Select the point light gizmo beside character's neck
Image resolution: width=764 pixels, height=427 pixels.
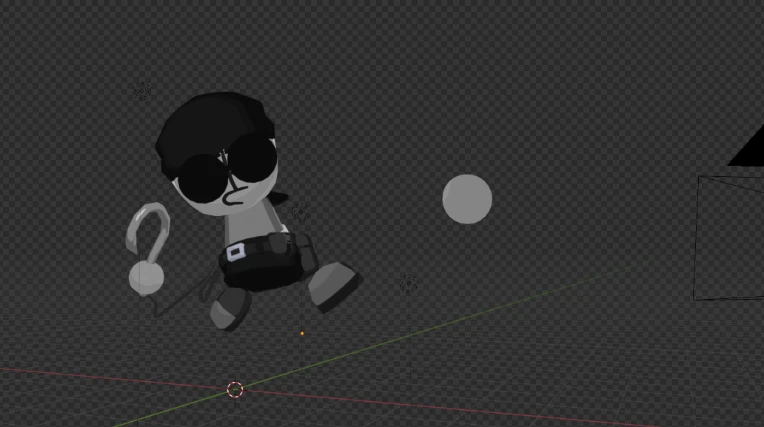tap(301, 212)
